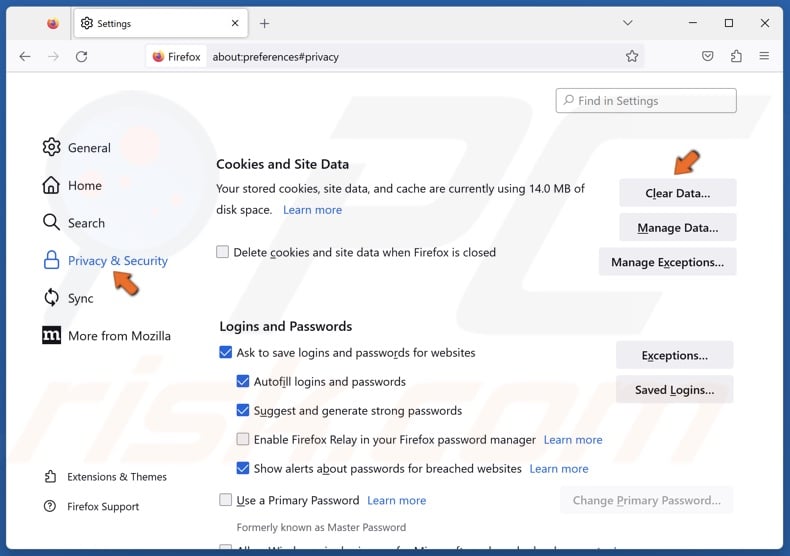Select Privacy & Security category
This screenshot has width=790, height=556.
click(x=105, y=260)
